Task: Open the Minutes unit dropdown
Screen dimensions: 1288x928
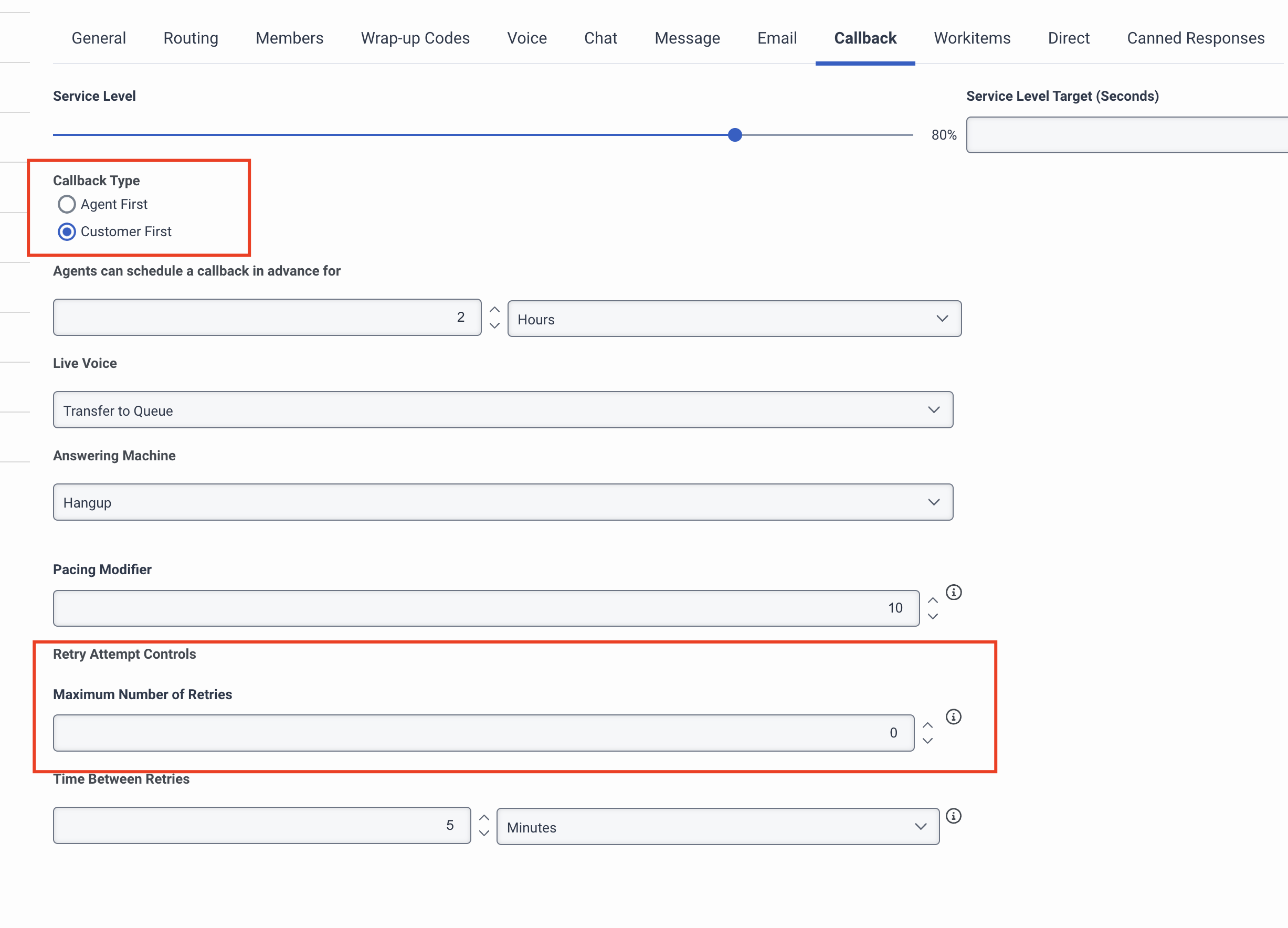Action: tap(717, 827)
